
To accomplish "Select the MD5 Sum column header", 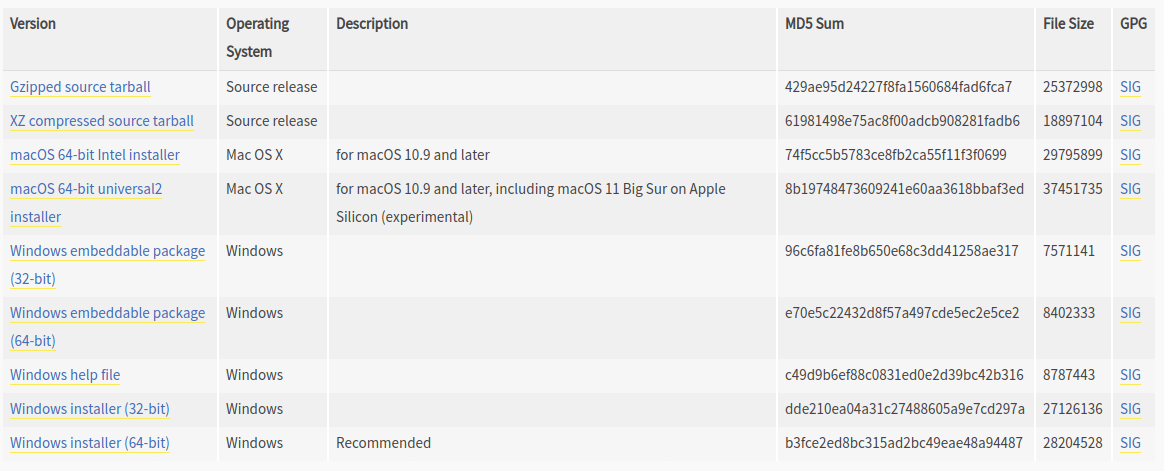I will pyautogui.click(x=814, y=24).
